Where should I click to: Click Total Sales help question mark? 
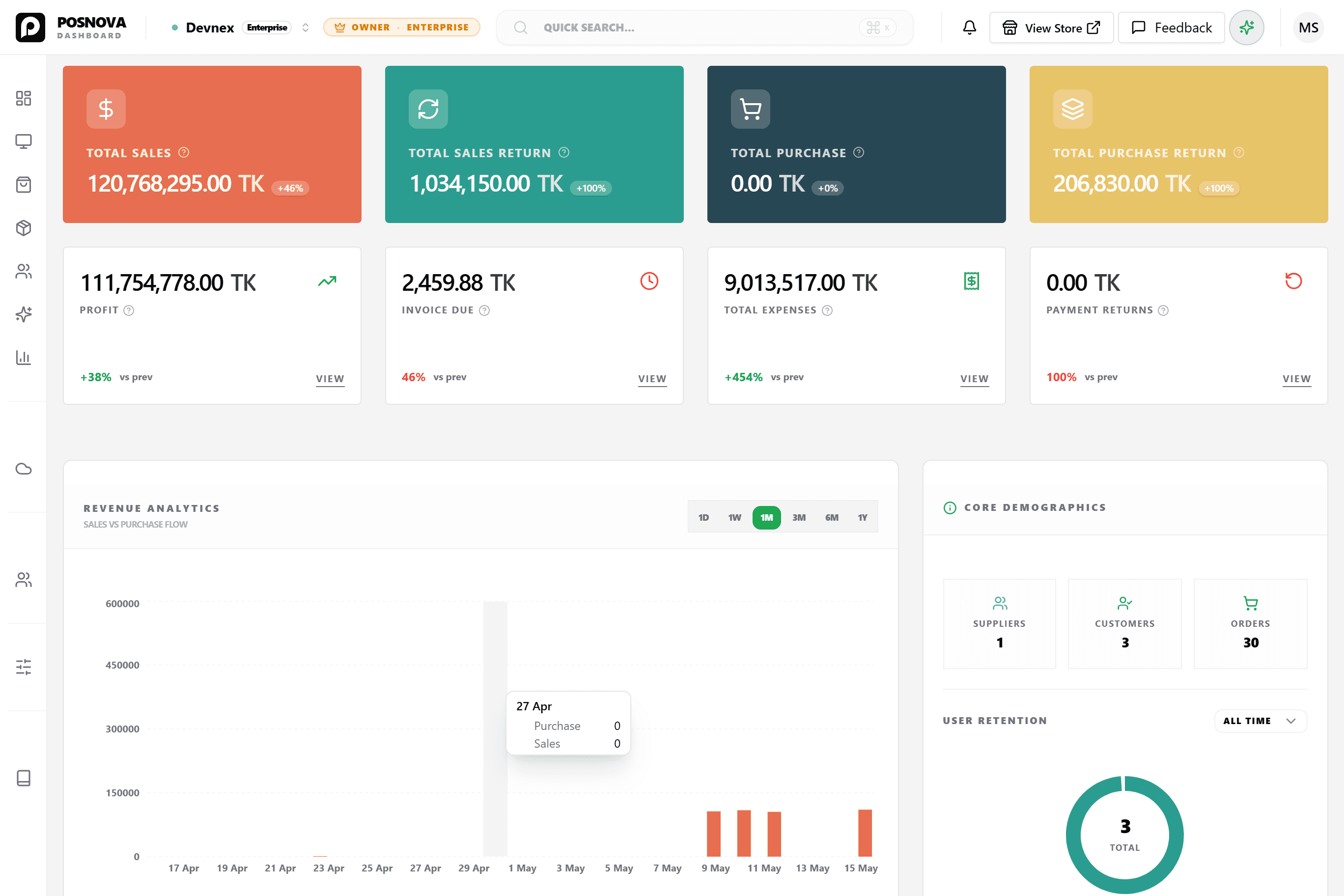(x=183, y=153)
